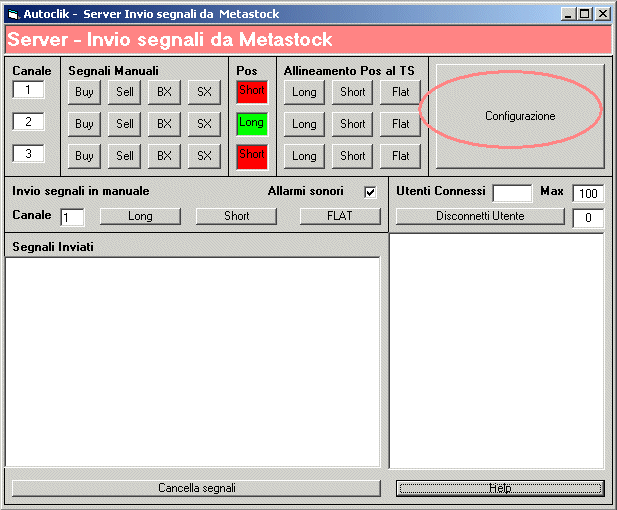Click Disconnetti Utente button
The height and width of the screenshot is (510, 617).
tap(480, 216)
